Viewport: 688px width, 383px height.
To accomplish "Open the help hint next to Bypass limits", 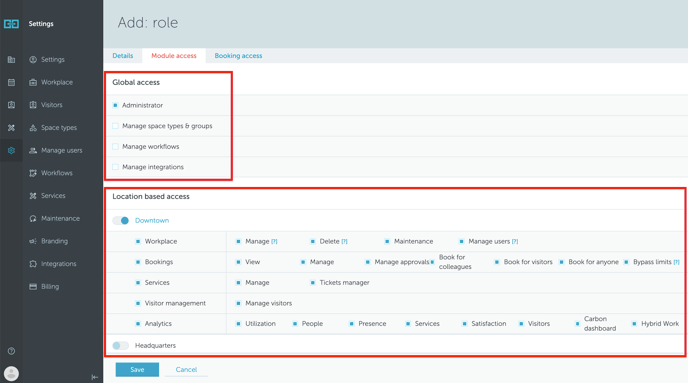I will (x=677, y=262).
